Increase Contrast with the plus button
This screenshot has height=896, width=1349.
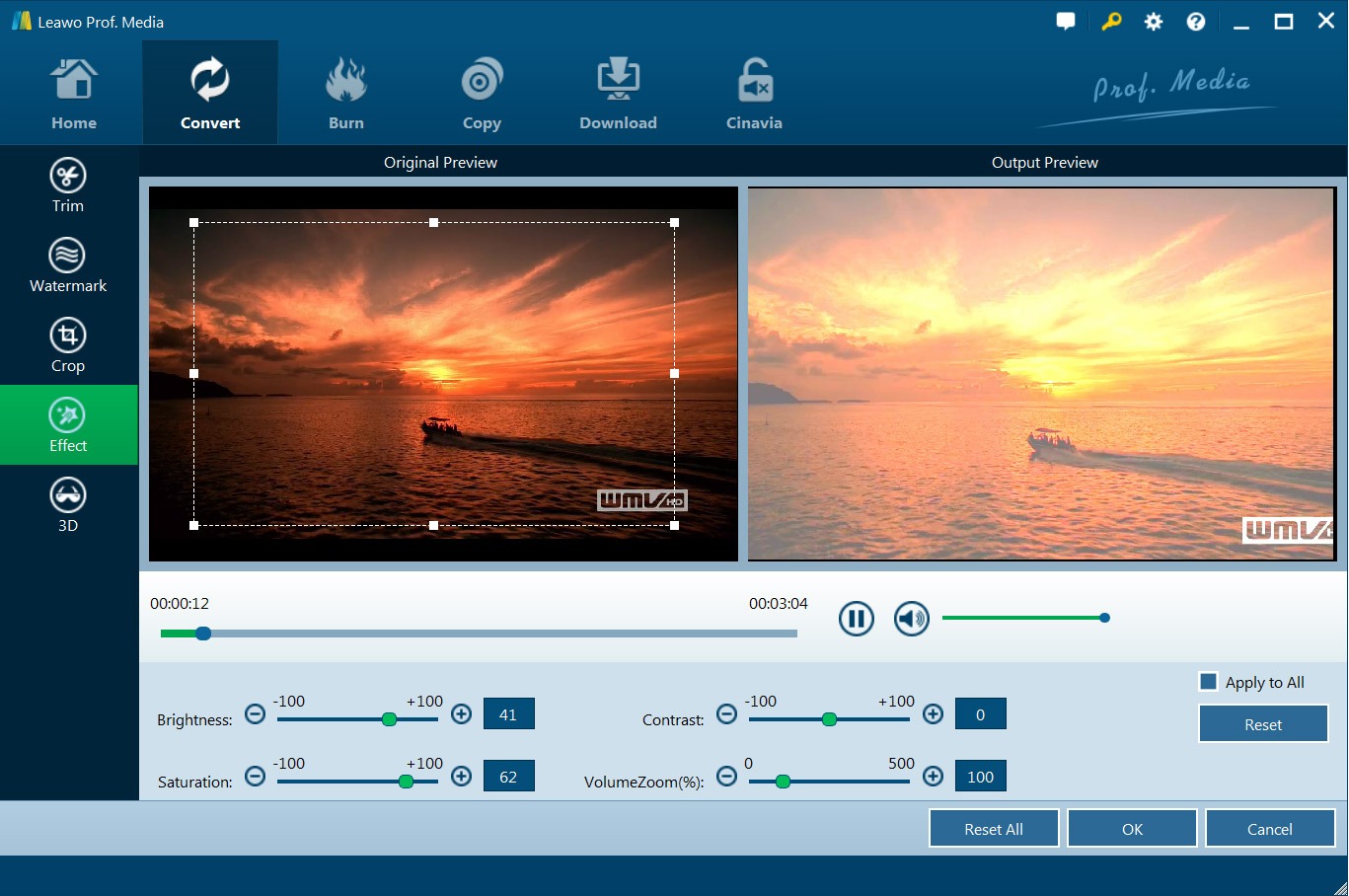click(933, 714)
